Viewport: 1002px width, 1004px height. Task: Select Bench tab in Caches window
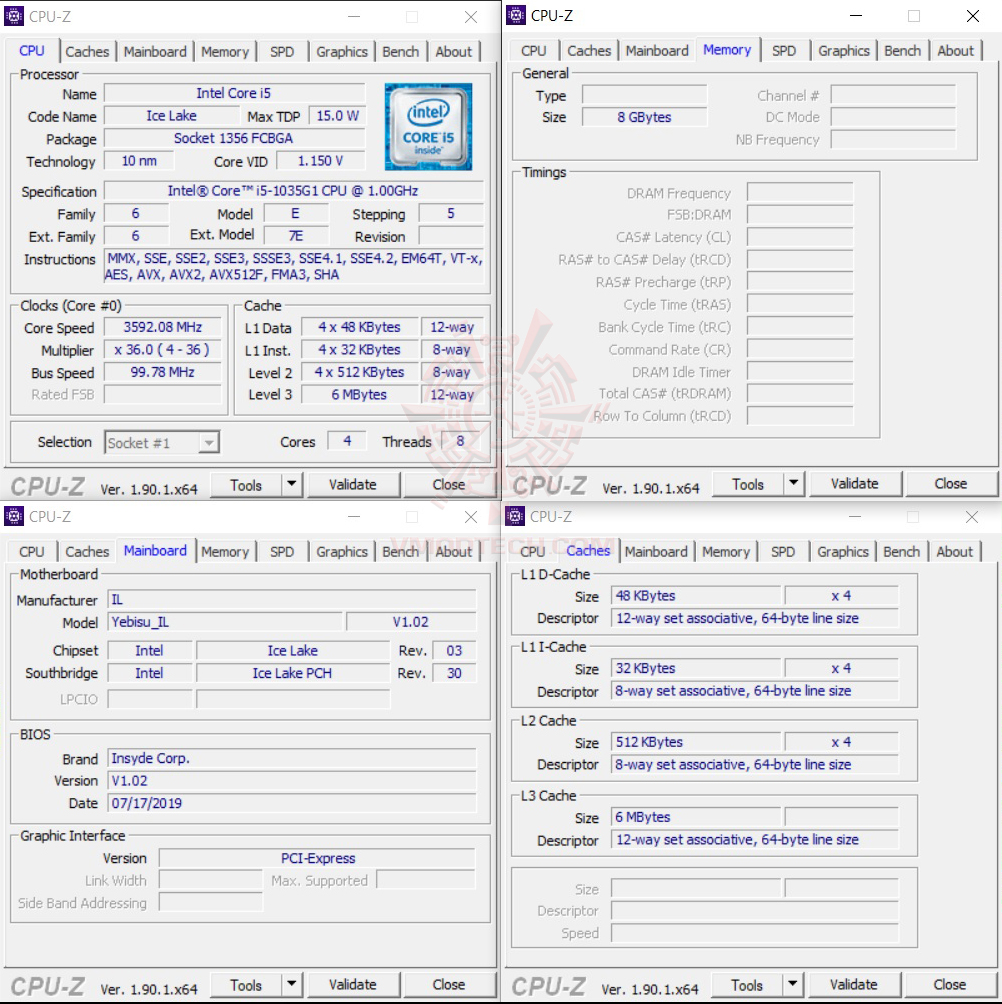click(901, 551)
